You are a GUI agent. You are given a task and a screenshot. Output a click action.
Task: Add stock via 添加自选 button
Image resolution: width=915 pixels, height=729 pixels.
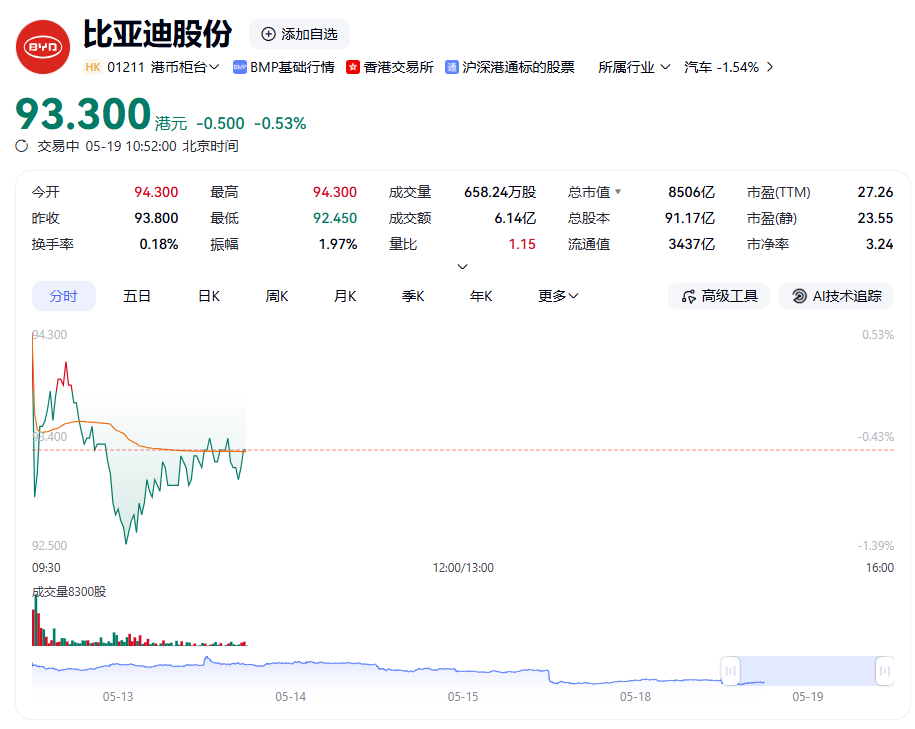(299, 34)
